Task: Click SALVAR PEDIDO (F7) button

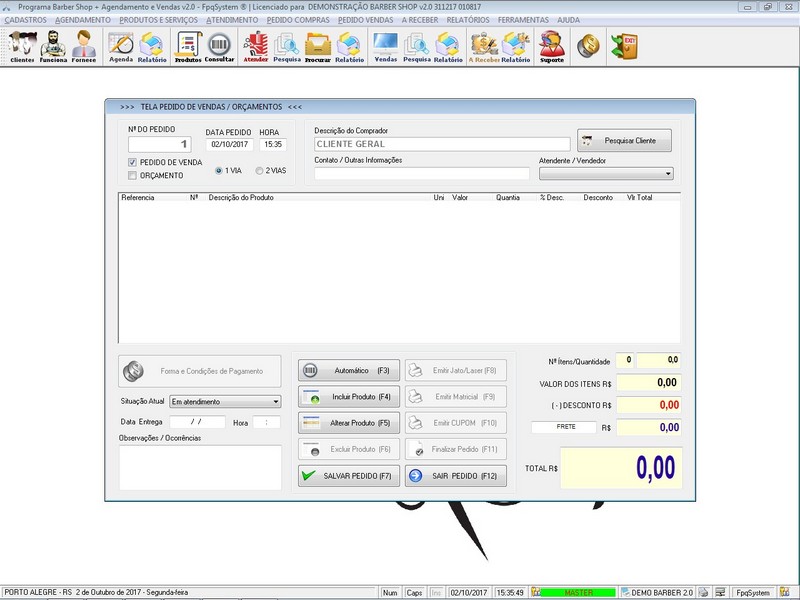Action: (x=349, y=476)
